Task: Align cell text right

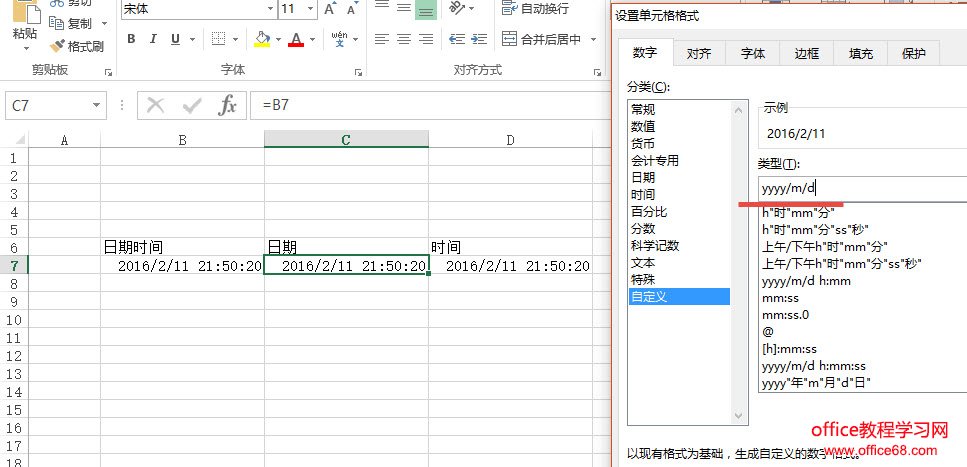Action: coord(426,39)
